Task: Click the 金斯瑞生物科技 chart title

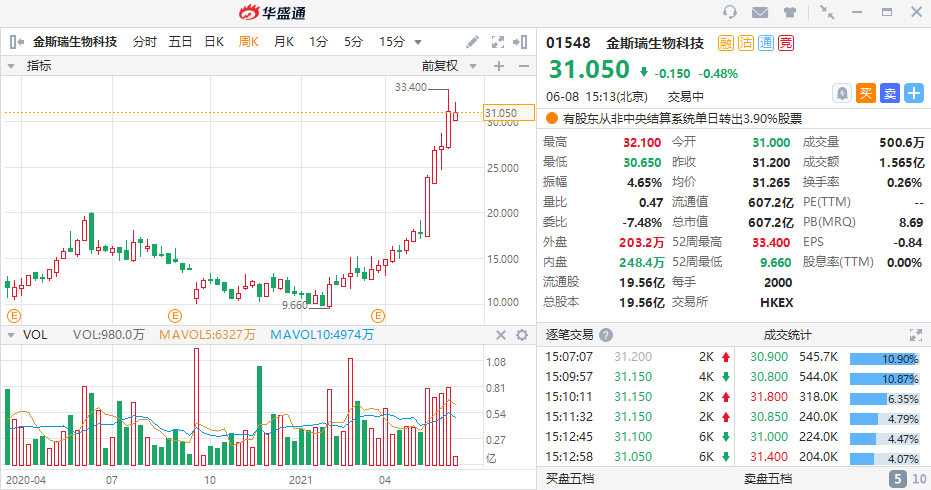Action: tap(75, 42)
